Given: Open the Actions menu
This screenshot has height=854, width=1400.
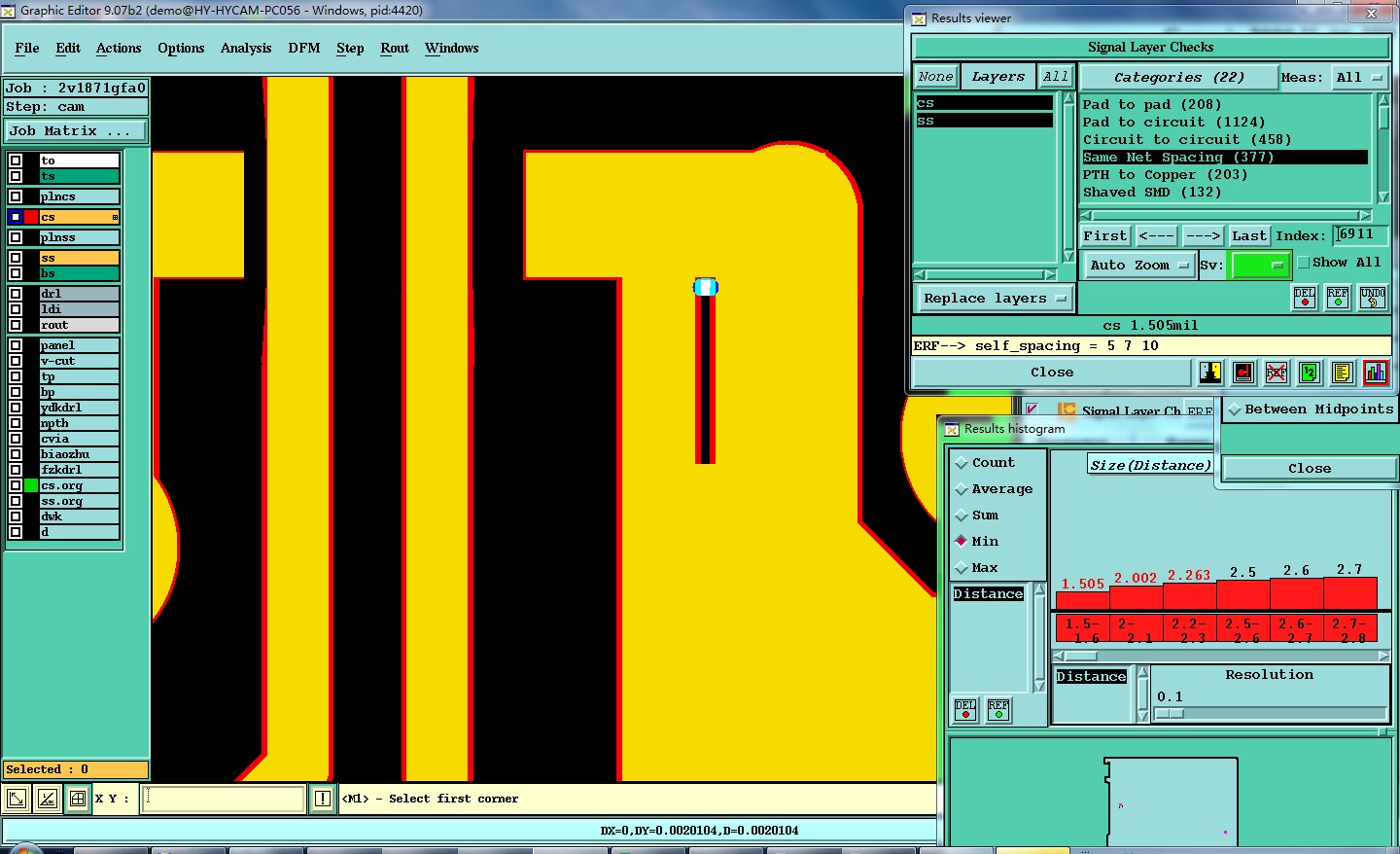Looking at the screenshot, I should (x=119, y=48).
